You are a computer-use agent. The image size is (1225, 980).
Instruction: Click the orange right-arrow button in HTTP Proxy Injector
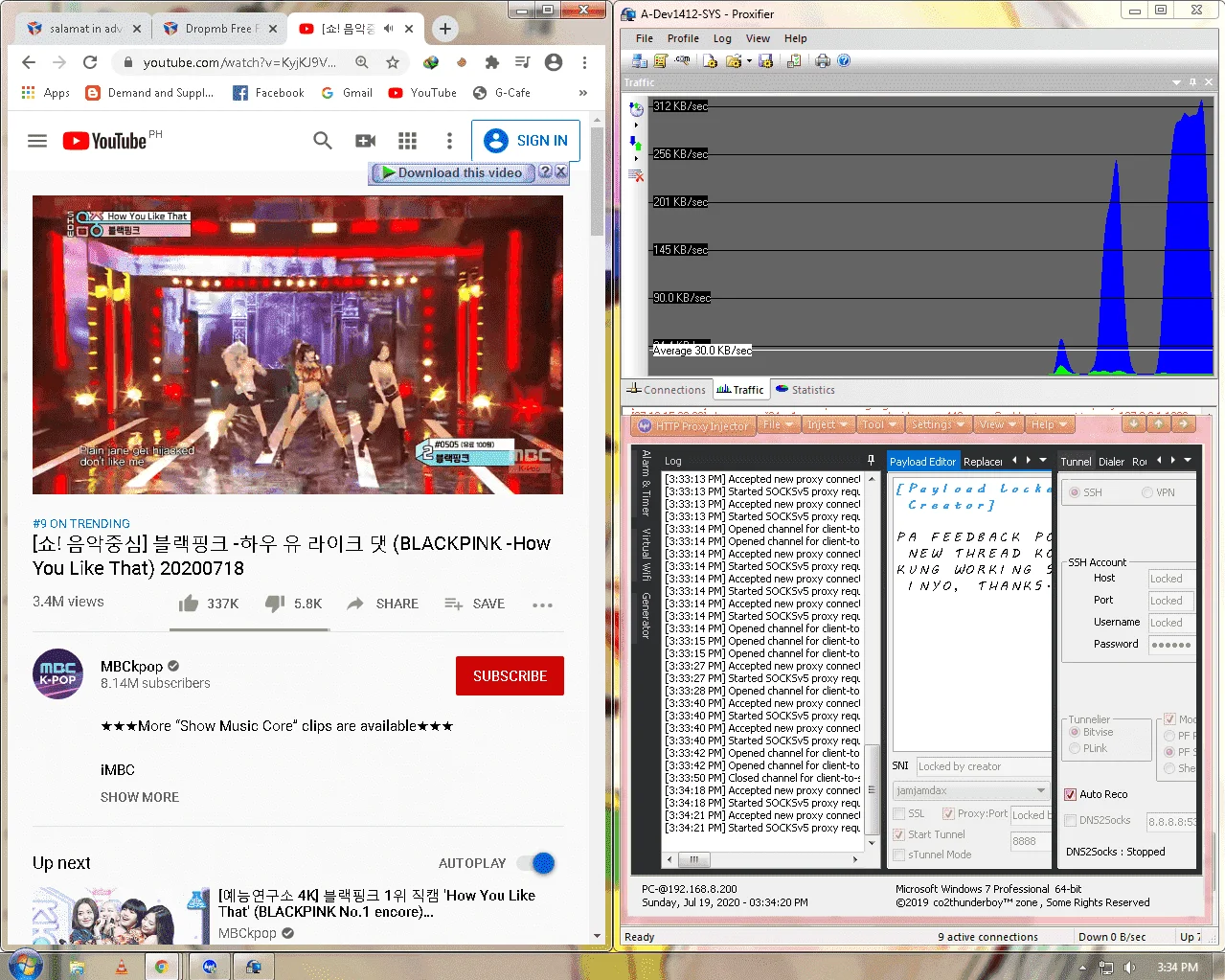pyautogui.click(x=1184, y=423)
